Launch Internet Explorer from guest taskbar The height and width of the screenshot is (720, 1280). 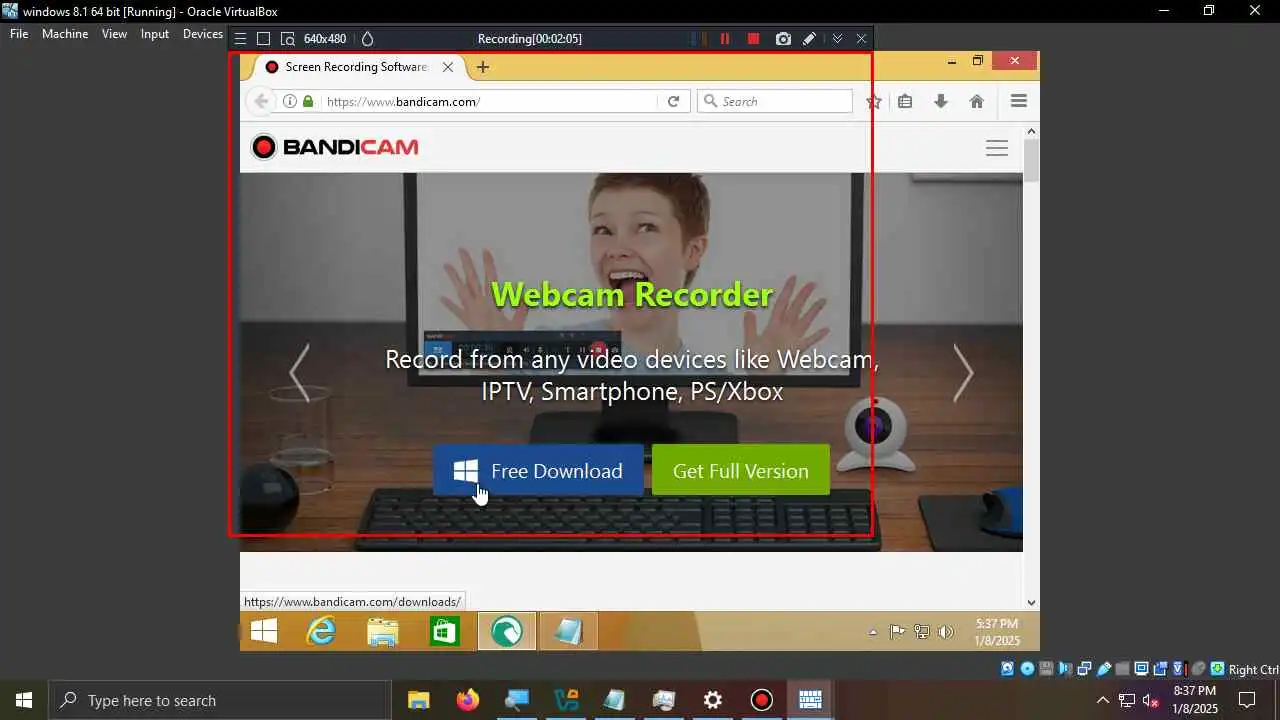pyautogui.click(x=322, y=631)
